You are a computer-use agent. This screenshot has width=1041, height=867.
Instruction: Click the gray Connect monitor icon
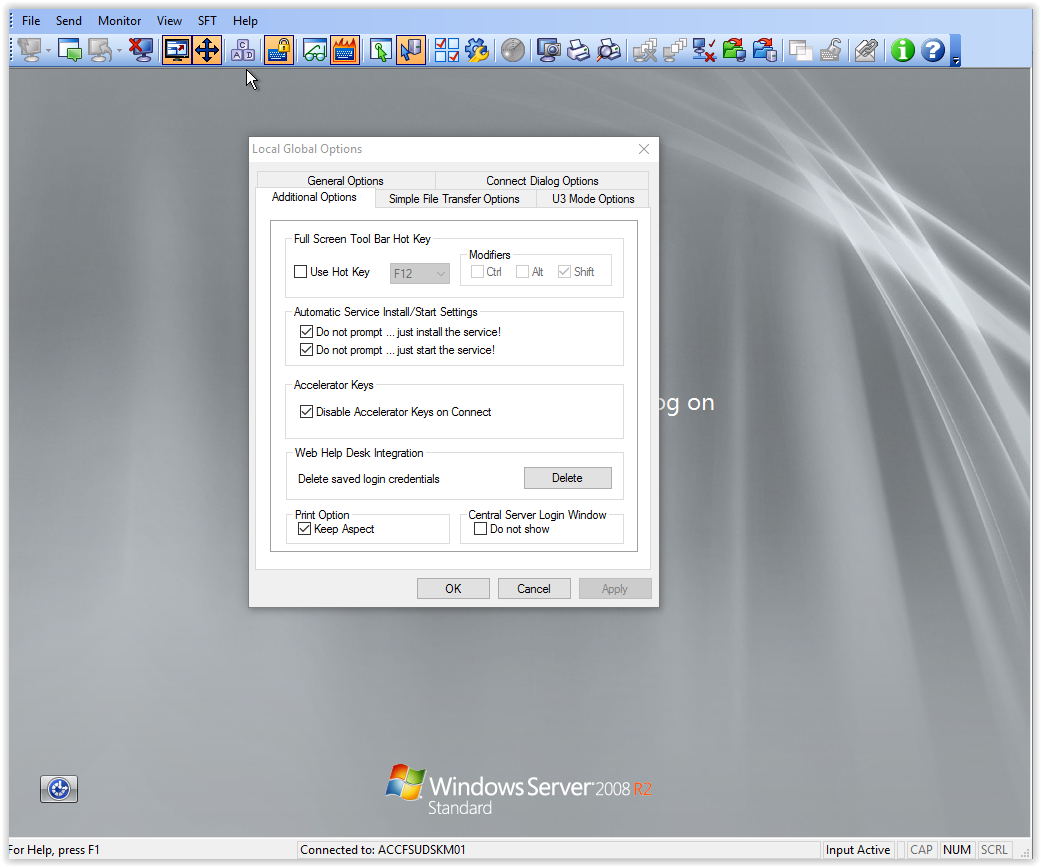[x=30, y=50]
